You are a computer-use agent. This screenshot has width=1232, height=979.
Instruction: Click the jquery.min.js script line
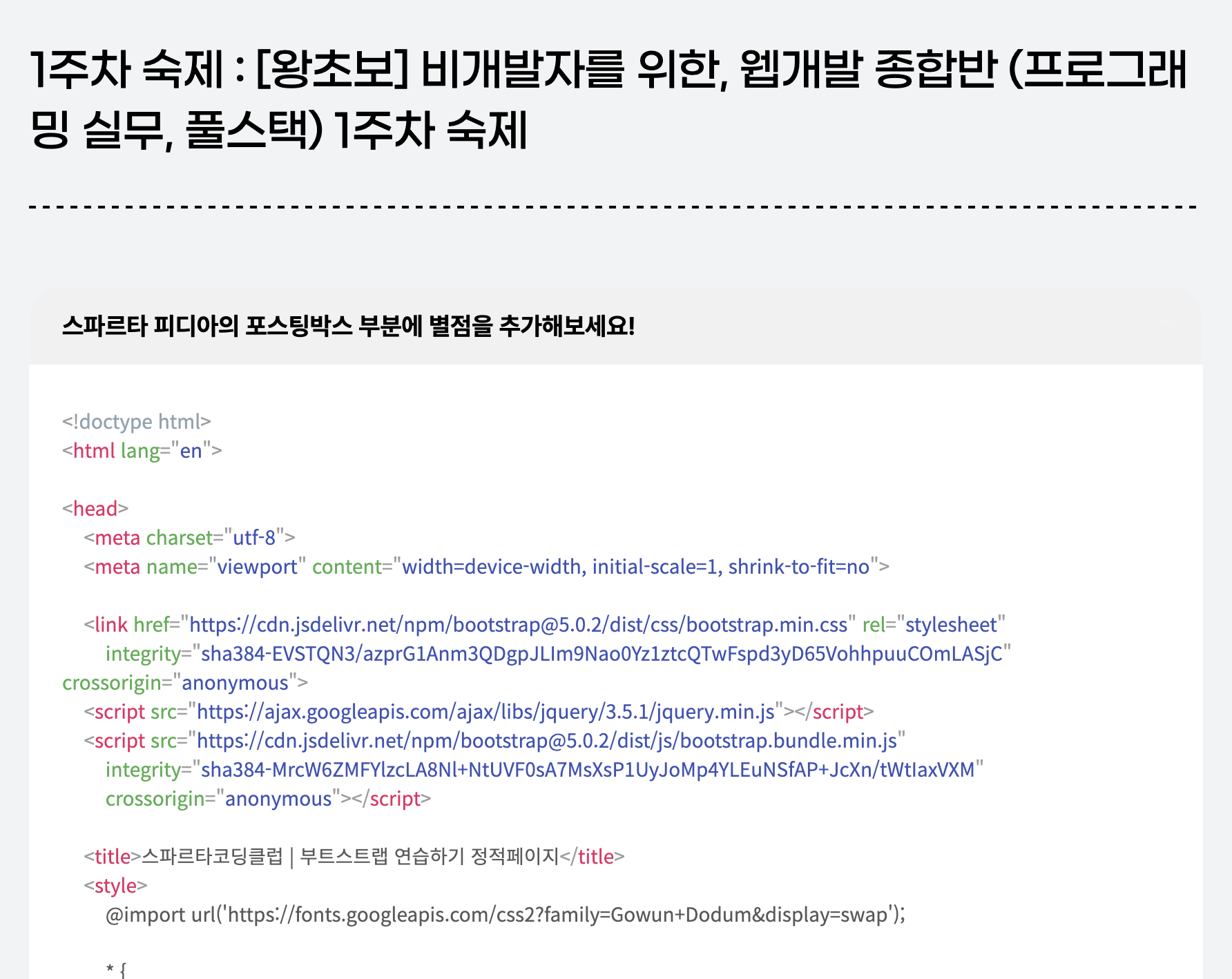click(x=479, y=711)
